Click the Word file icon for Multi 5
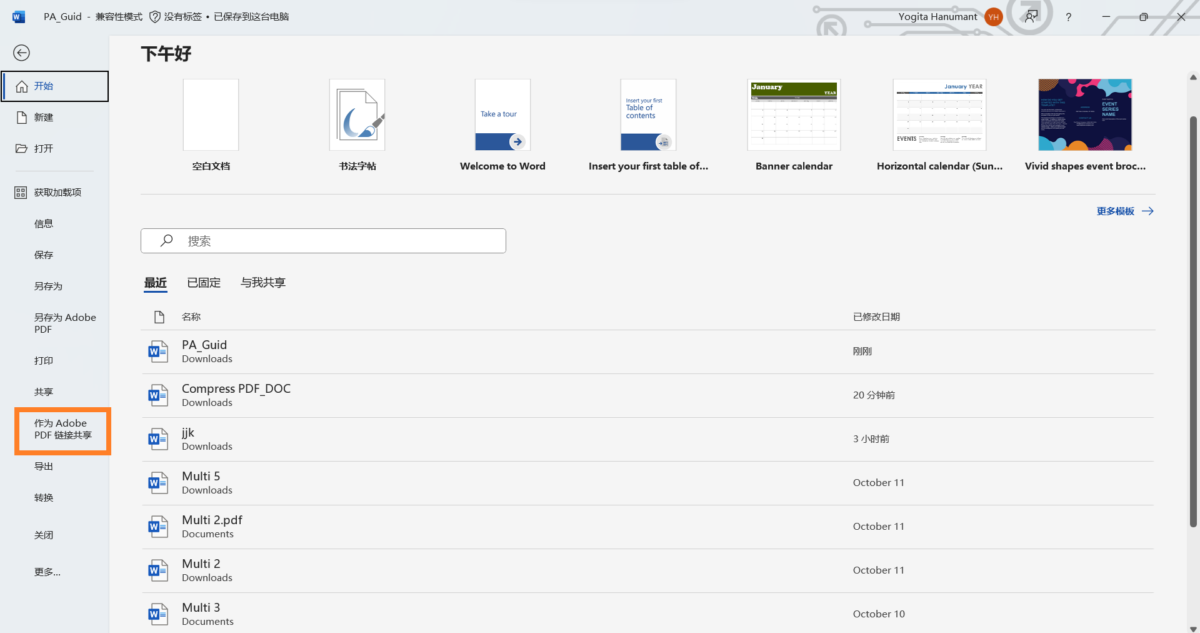The height and width of the screenshot is (633, 1200). [158, 483]
